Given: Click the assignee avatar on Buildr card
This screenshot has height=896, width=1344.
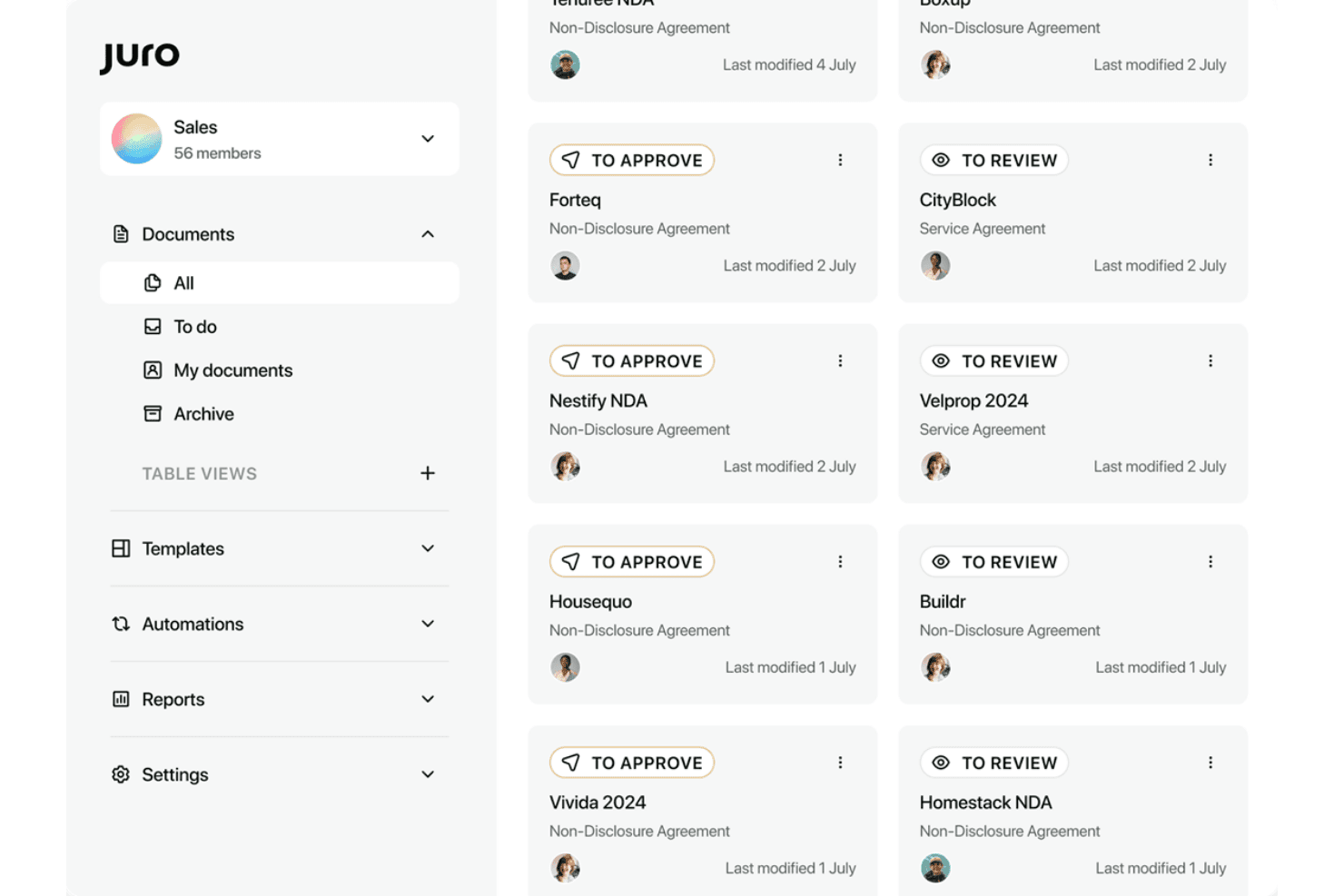Looking at the screenshot, I should click(x=935, y=667).
